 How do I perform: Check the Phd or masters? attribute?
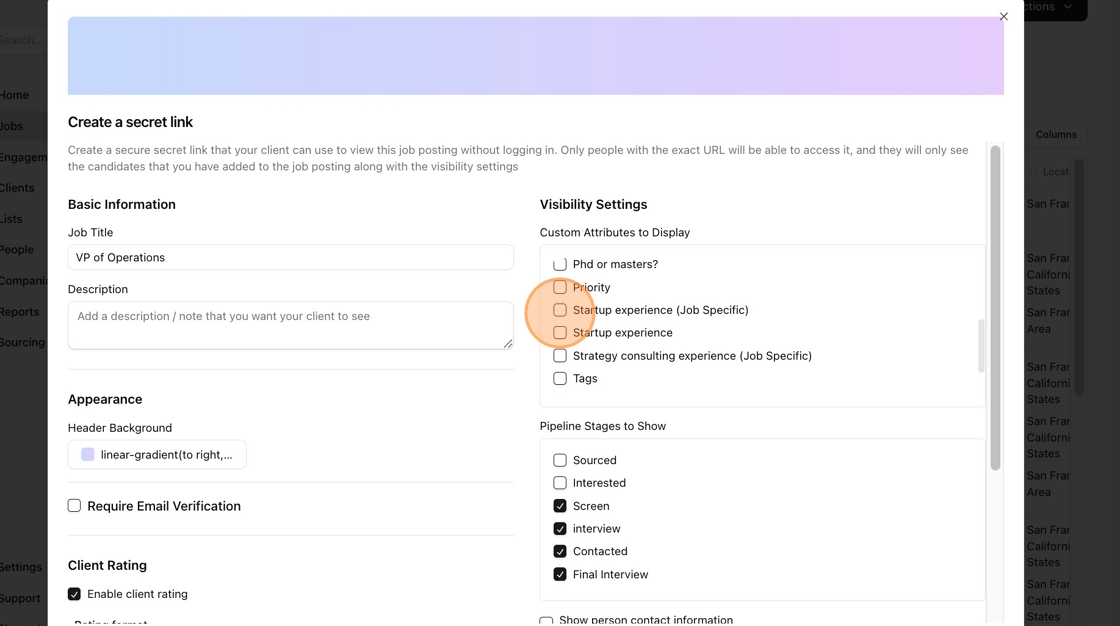click(x=560, y=265)
